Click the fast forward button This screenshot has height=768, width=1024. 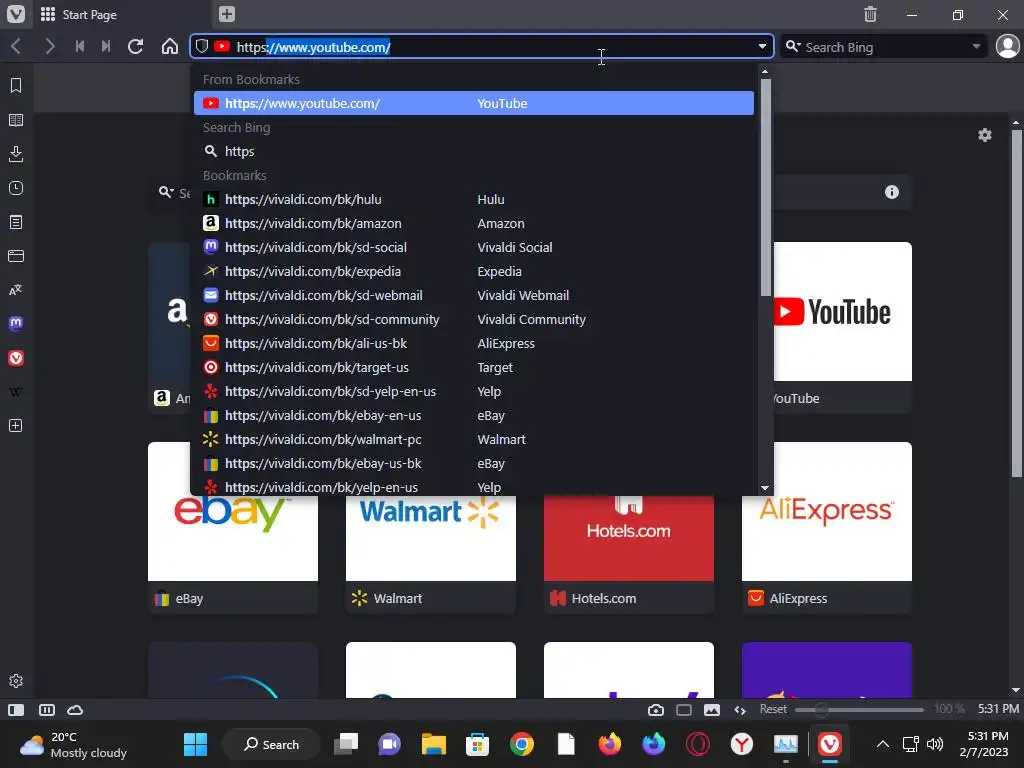coord(106,46)
